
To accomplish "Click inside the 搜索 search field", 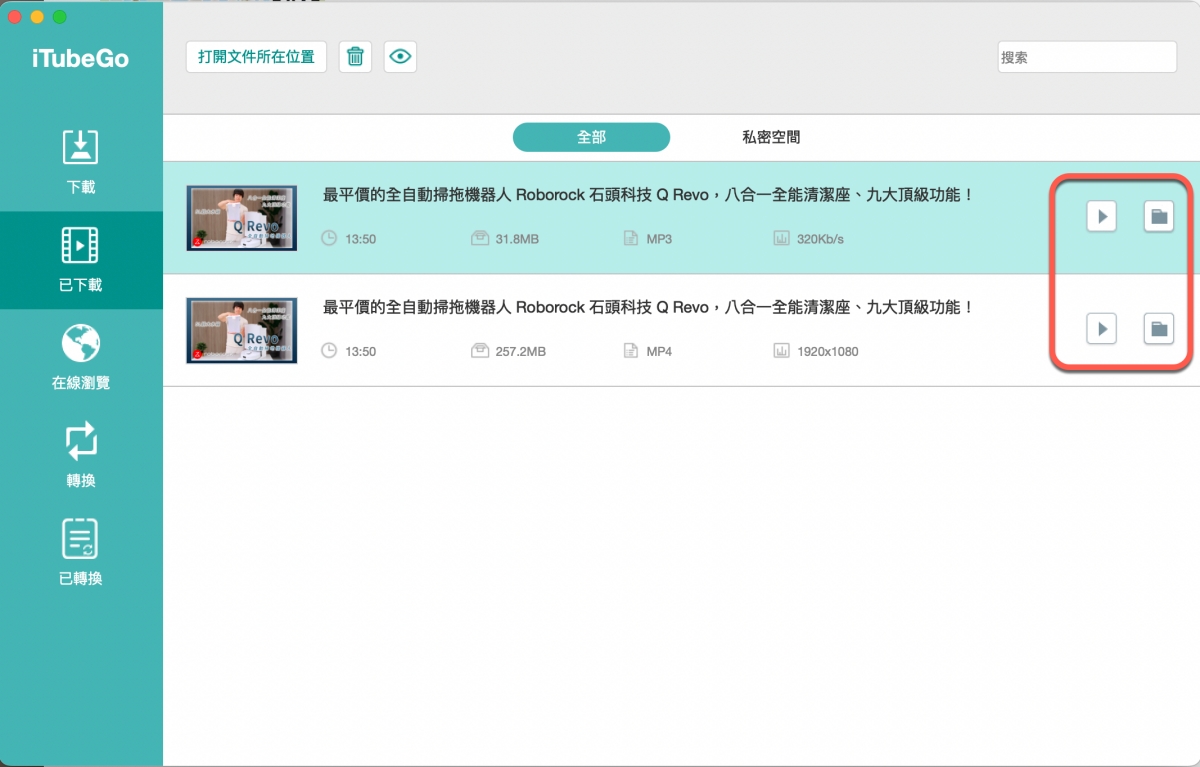I will pos(1086,57).
